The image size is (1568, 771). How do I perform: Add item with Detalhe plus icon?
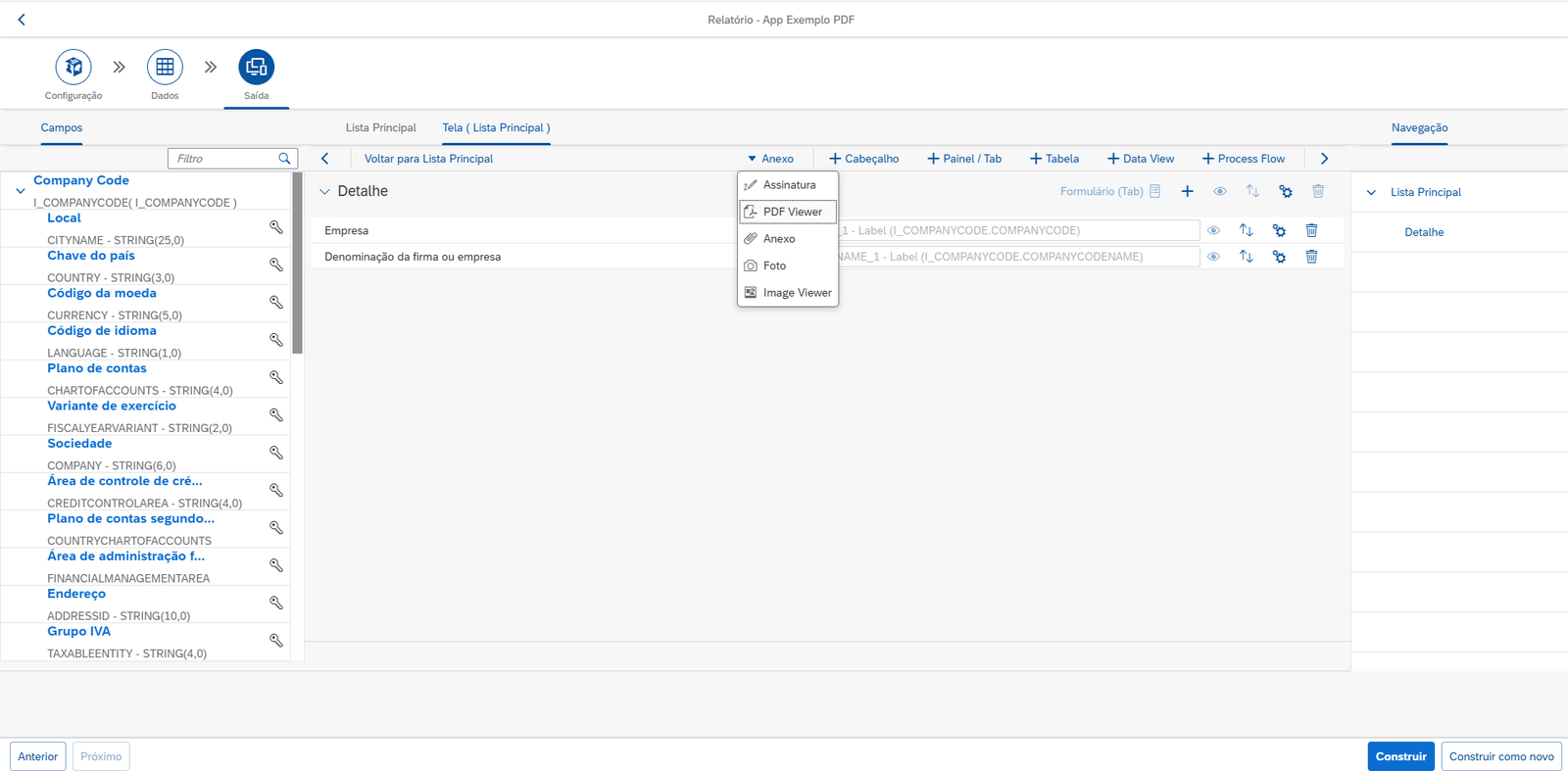(1187, 191)
